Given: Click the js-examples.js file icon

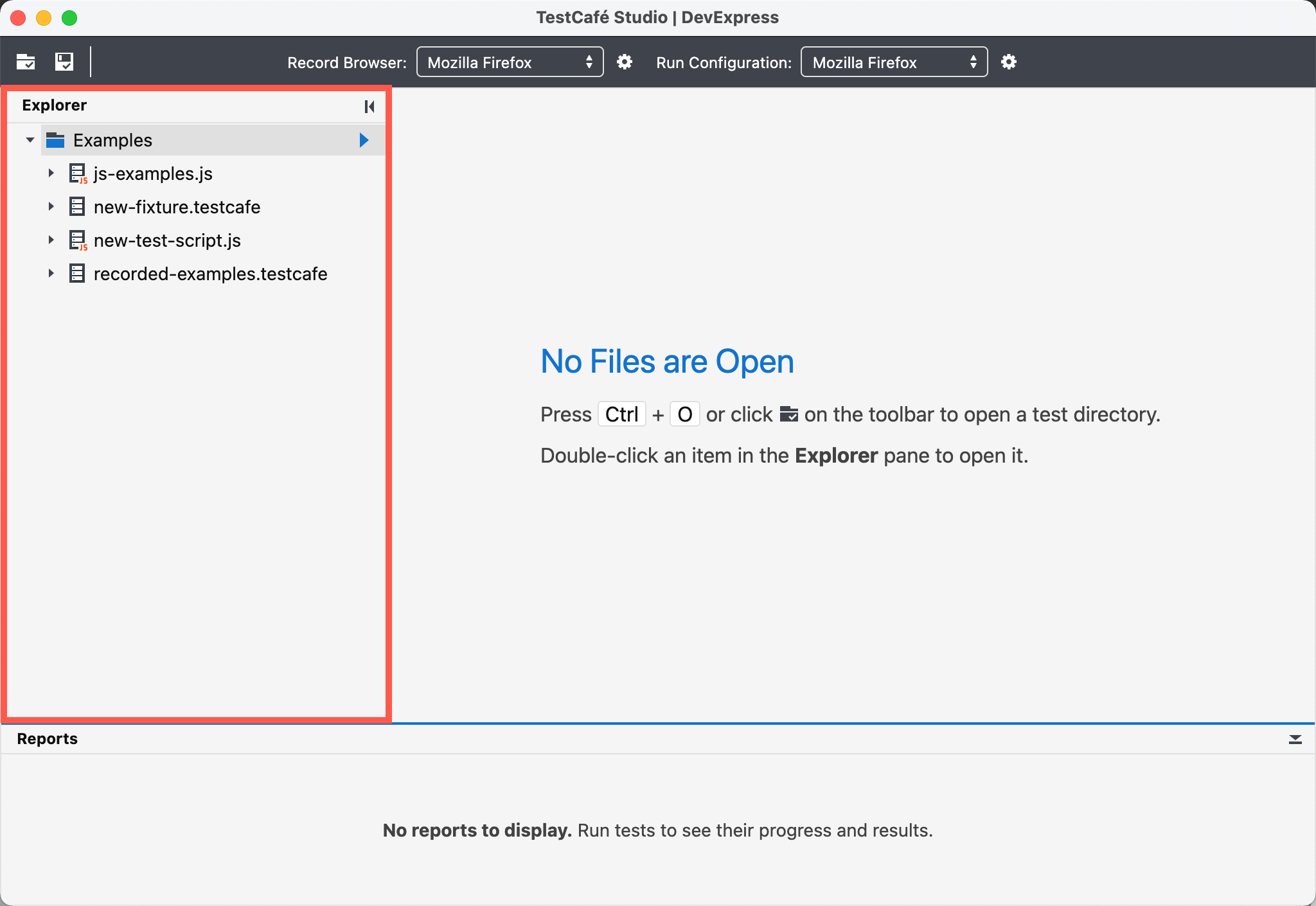Looking at the screenshot, I should 78,173.
